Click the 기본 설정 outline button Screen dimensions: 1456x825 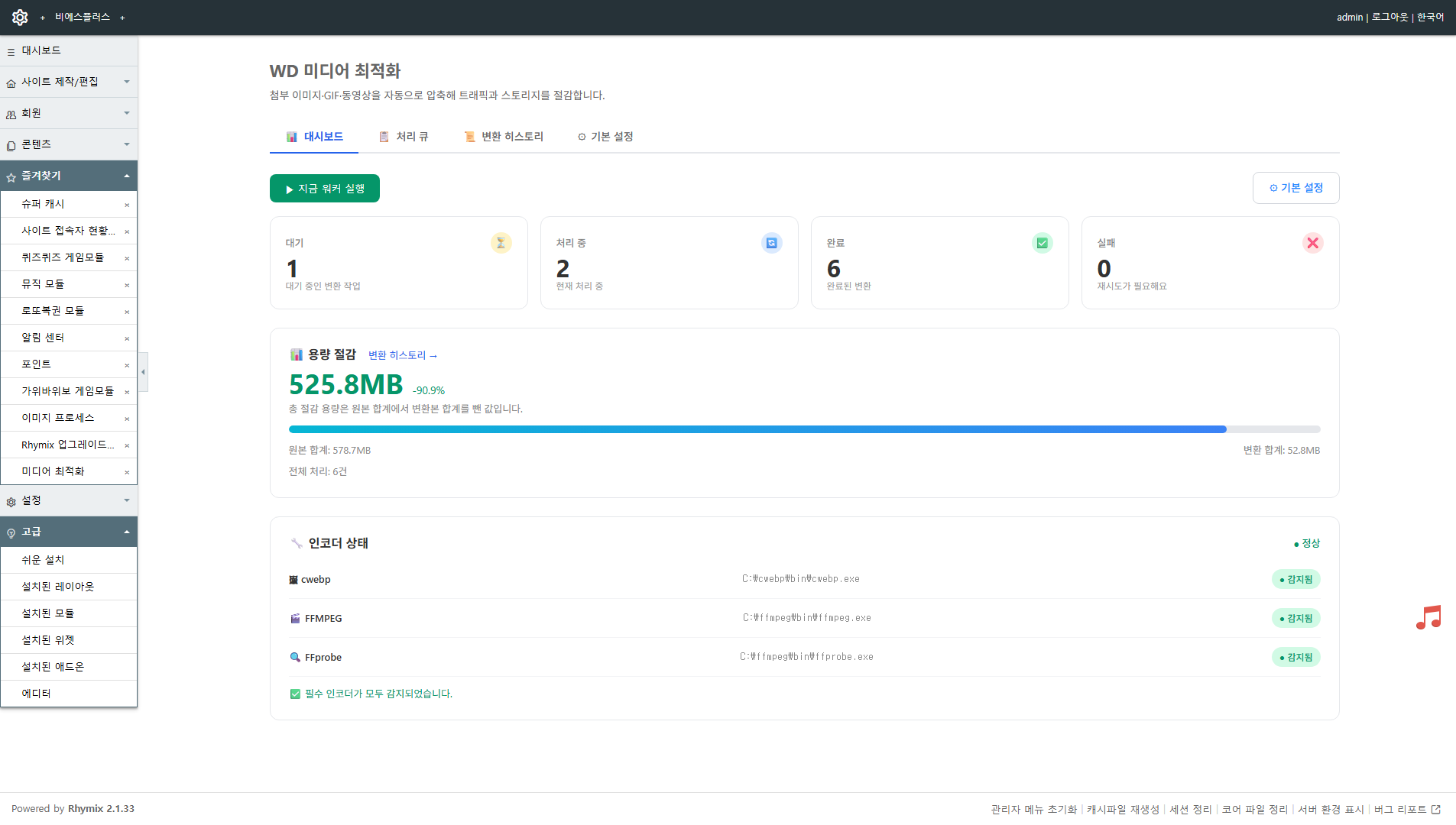point(1295,188)
